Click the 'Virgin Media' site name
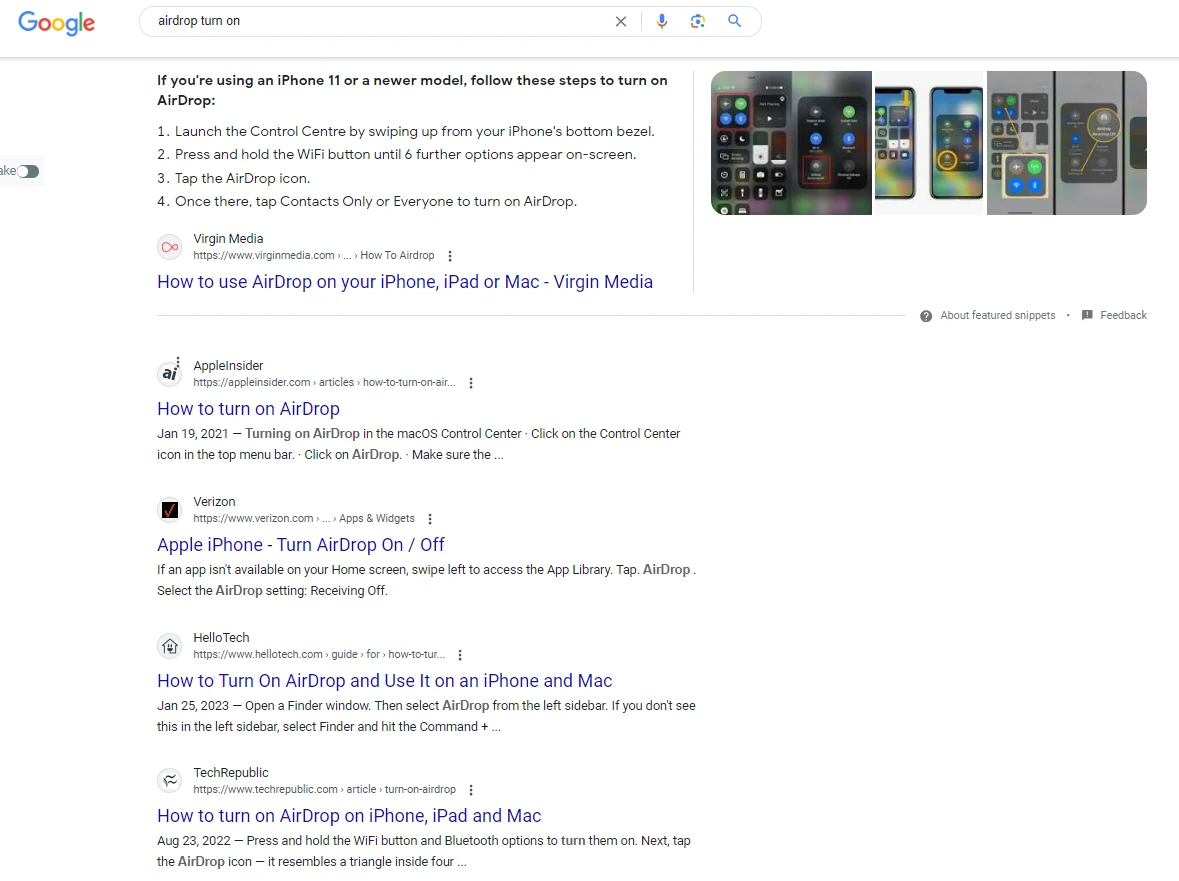 pos(228,238)
